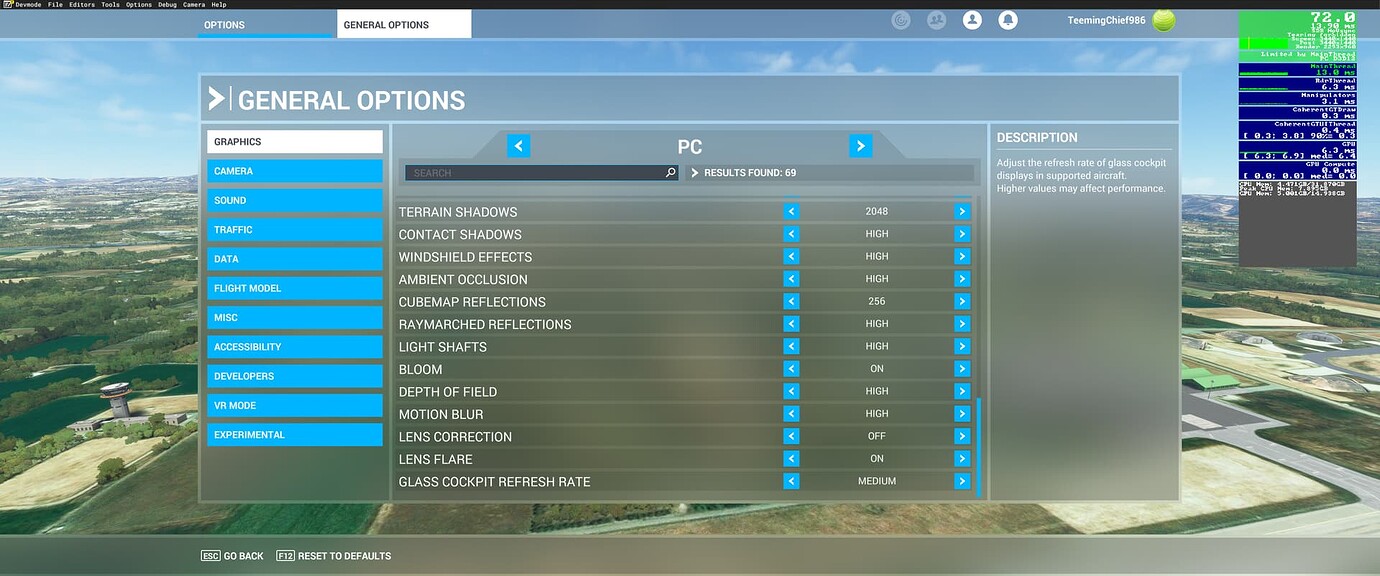
Task: Toggle Bloom off
Action: [962, 368]
